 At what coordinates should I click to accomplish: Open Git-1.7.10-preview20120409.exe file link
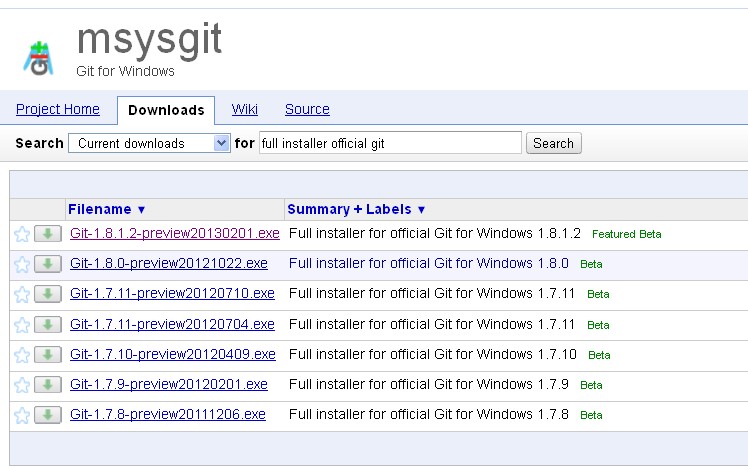(173, 354)
